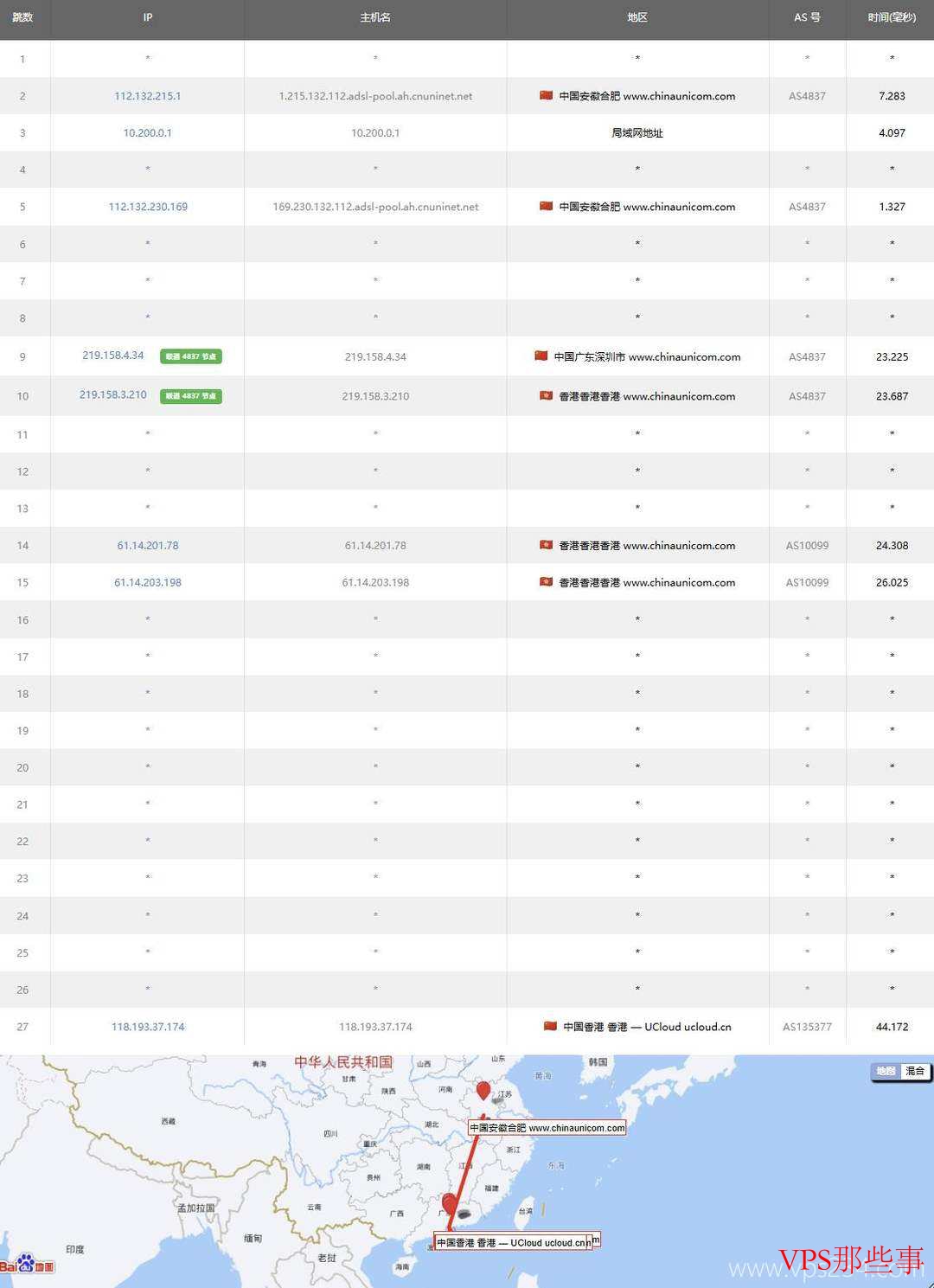
Task: Click time value 24.308
Action: point(892,546)
